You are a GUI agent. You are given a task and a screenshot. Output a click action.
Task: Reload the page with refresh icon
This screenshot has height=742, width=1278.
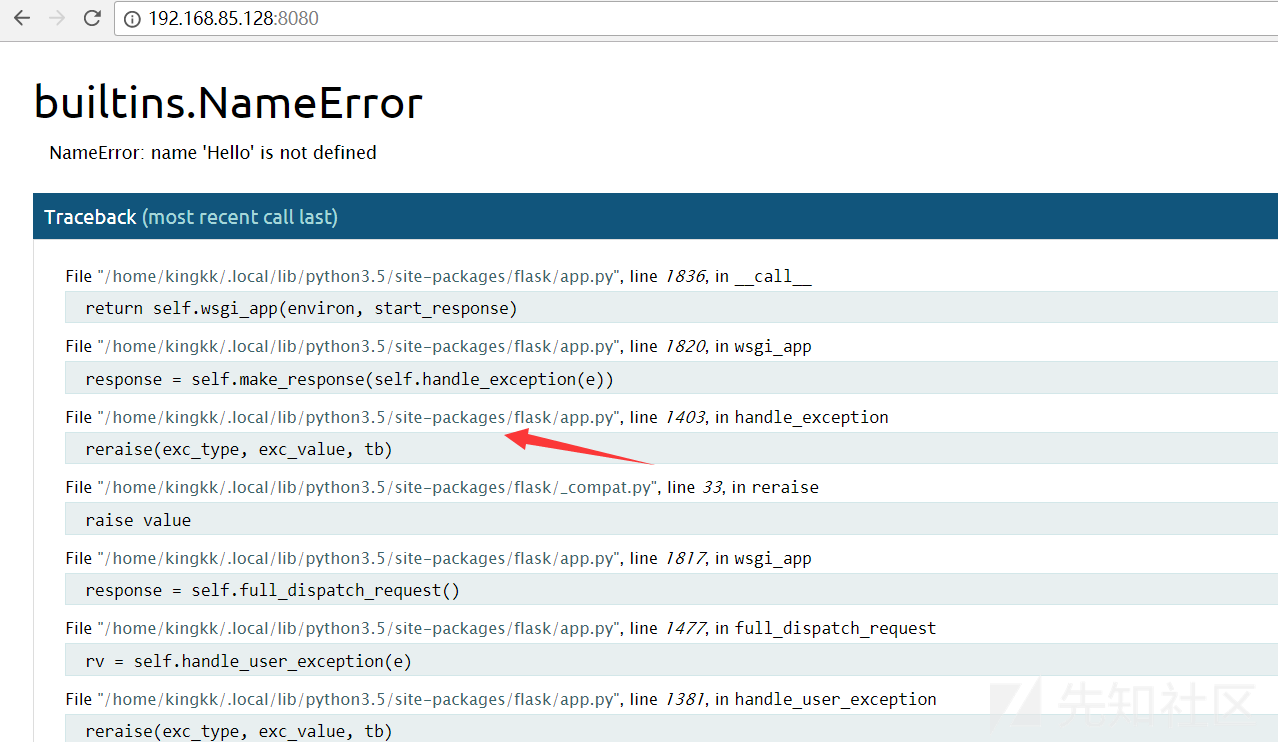click(x=92, y=18)
